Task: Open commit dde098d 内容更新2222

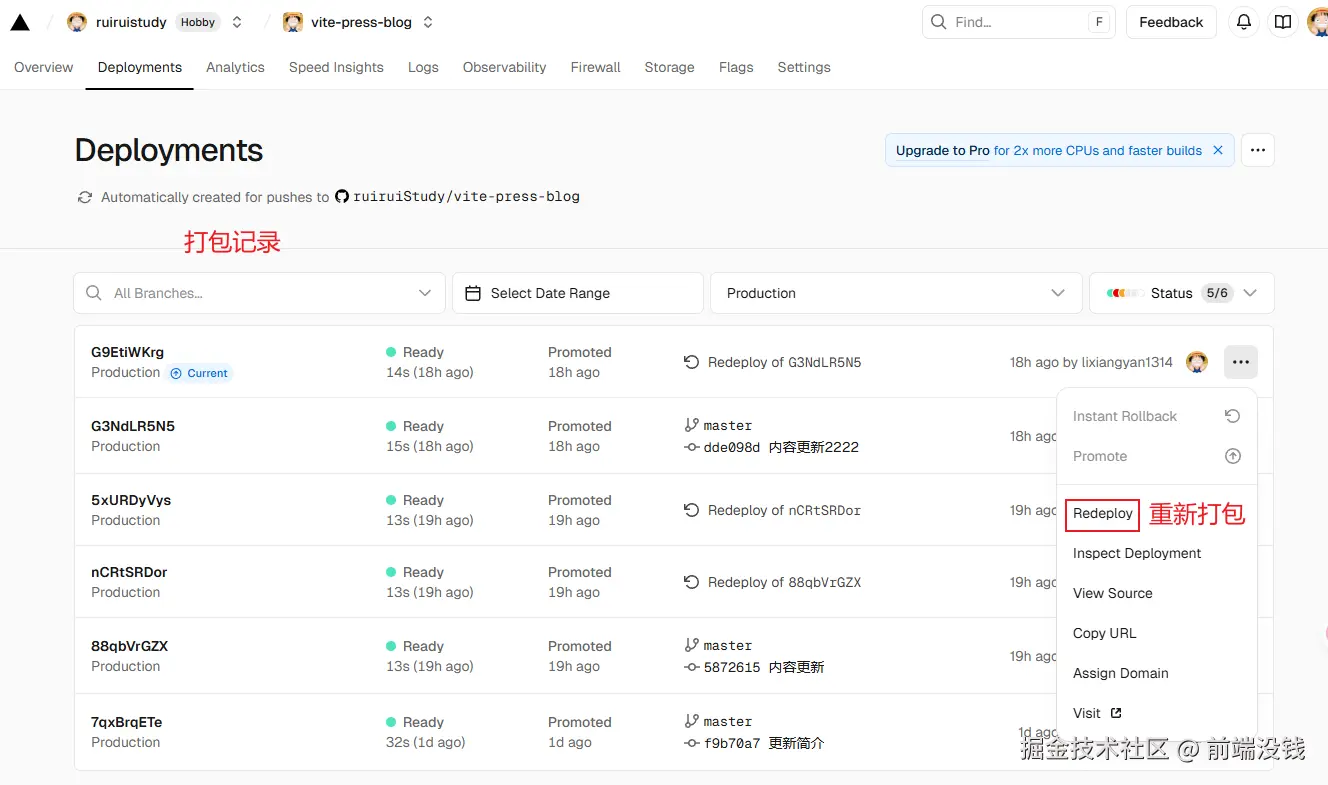Action: [781, 447]
